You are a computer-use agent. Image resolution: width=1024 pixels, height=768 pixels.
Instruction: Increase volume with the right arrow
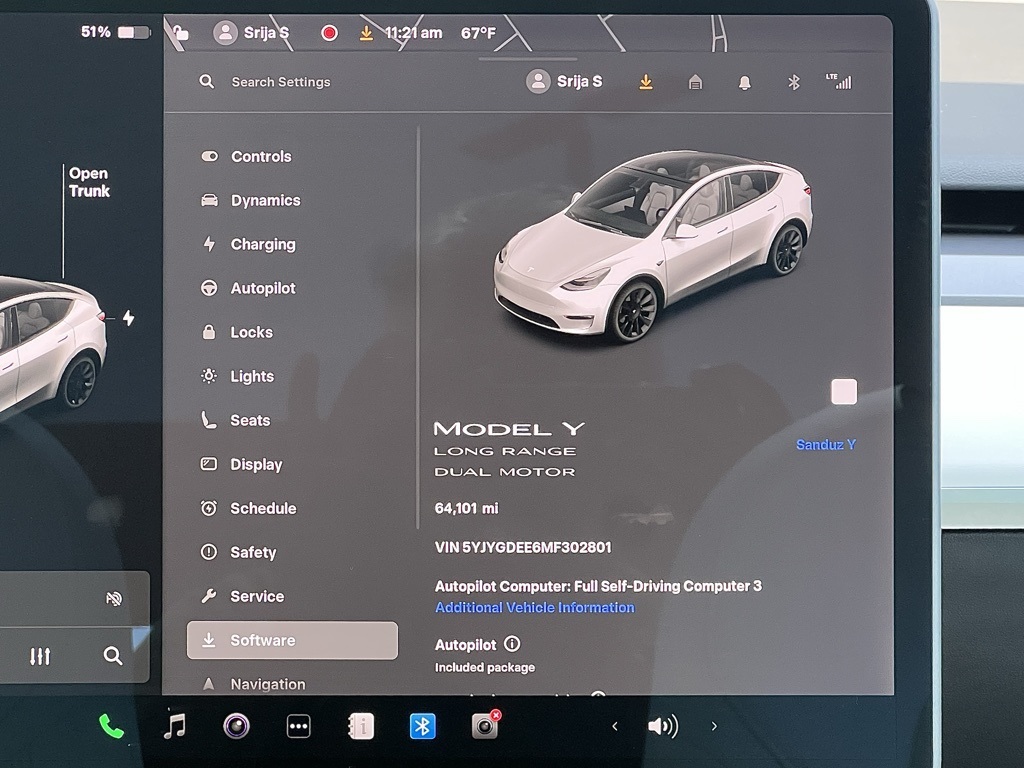pyautogui.click(x=714, y=726)
